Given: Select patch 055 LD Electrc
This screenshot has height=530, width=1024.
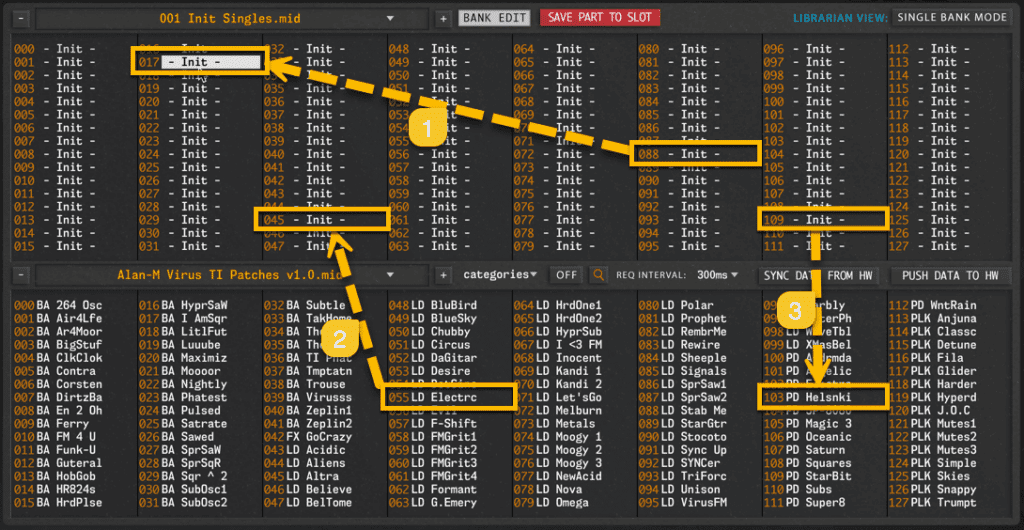Looking at the screenshot, I should (x=433, y=398).
